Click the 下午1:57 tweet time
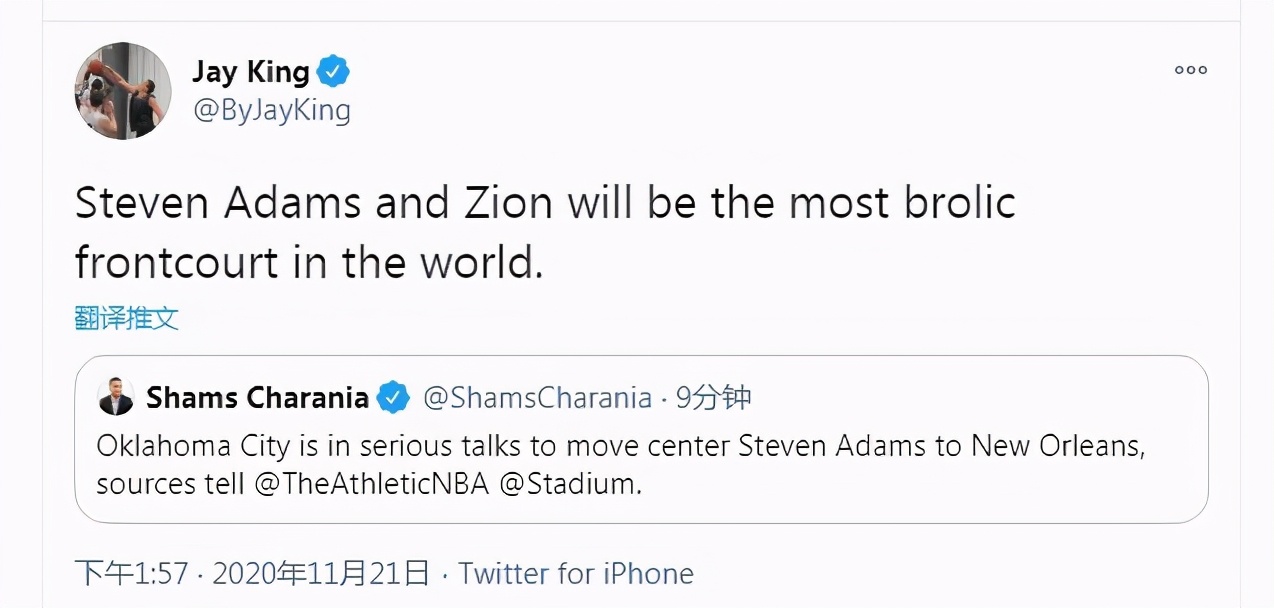The height and width of the screenshot is (608, 1274). point(132,573)
